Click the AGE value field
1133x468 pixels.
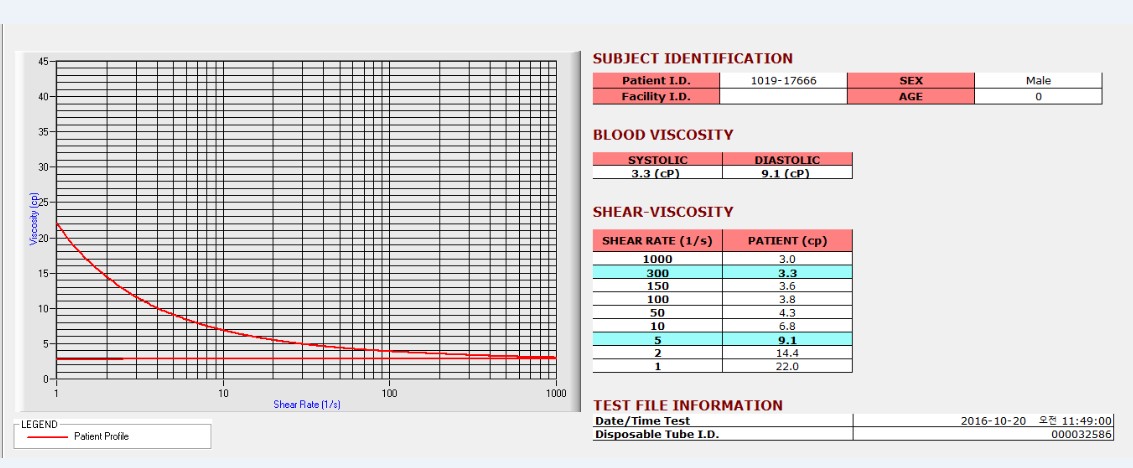pyautogui.click(x=1038, y=96)
